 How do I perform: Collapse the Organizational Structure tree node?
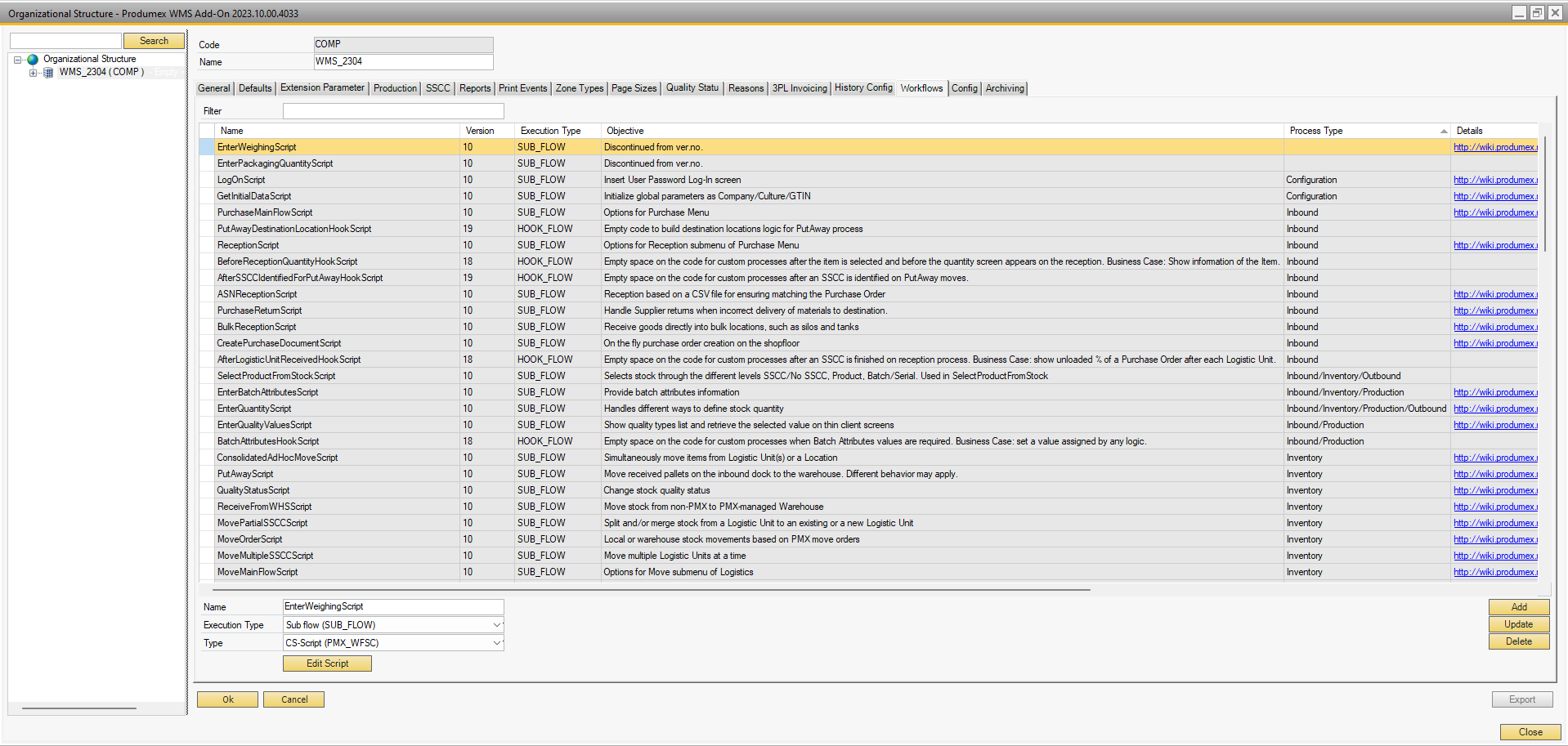pos(18,58)
